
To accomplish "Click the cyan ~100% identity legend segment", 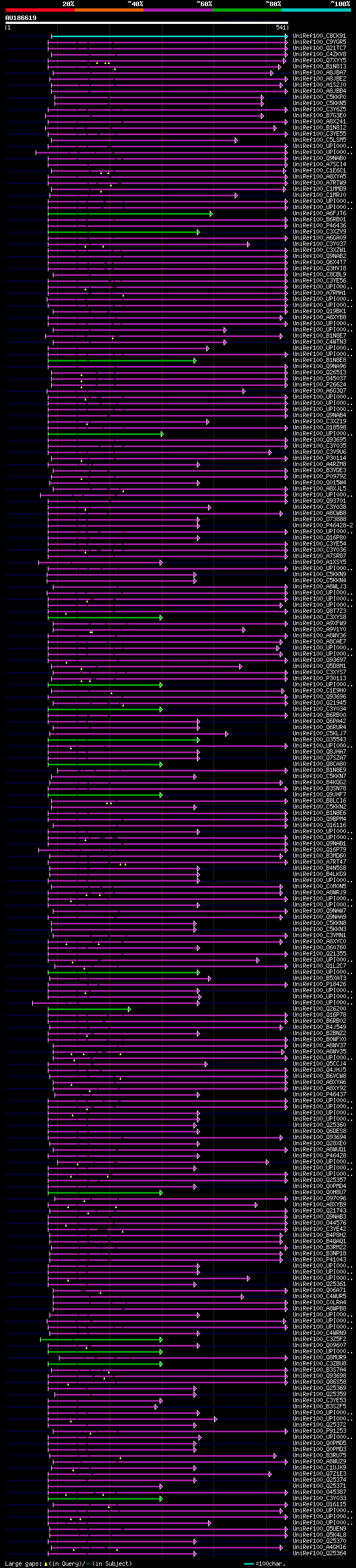I will pyautogui.click(x=317, y=10).
